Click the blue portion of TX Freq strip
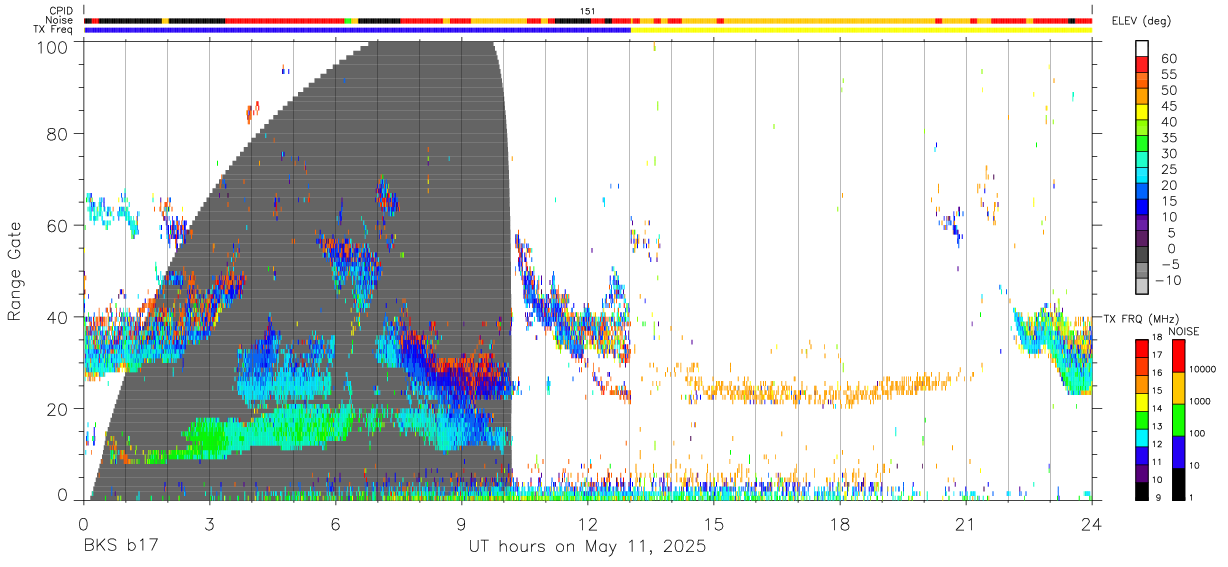The width and height of the screenshot is (1228, 567). [357, 30]
